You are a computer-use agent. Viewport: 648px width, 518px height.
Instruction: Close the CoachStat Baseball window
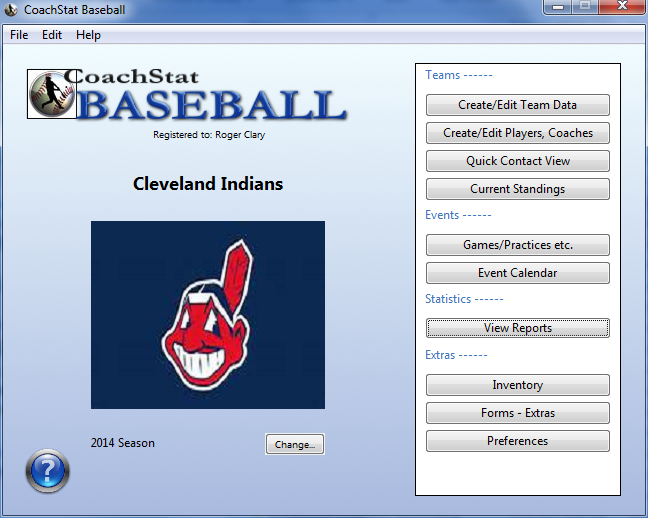(x=622, y=7)
